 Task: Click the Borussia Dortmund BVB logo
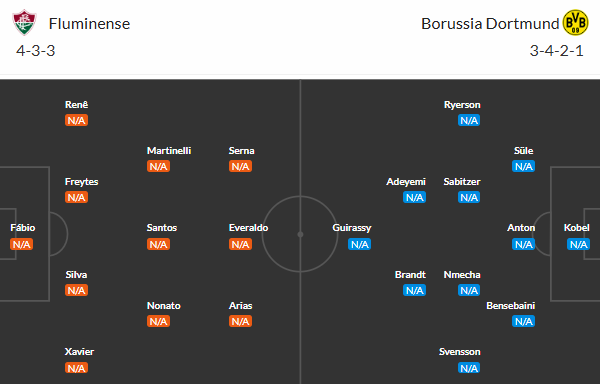pyautogui.click(x=575, y=23)
